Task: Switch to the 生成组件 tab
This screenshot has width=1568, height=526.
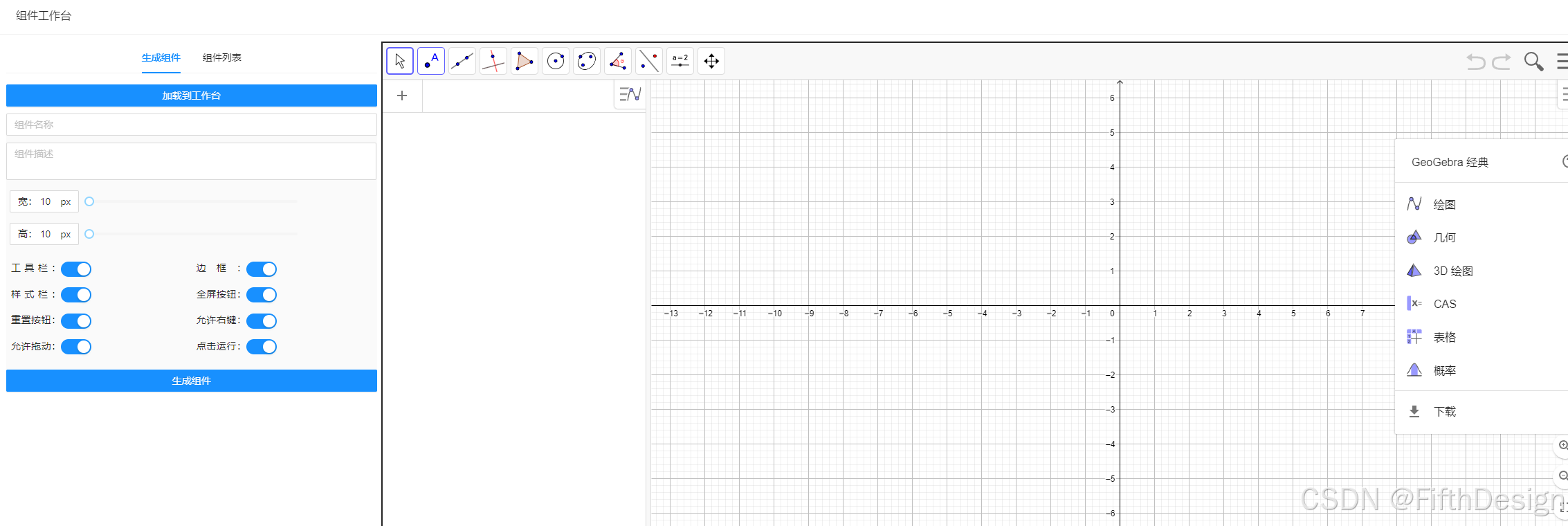Action: 161,57
